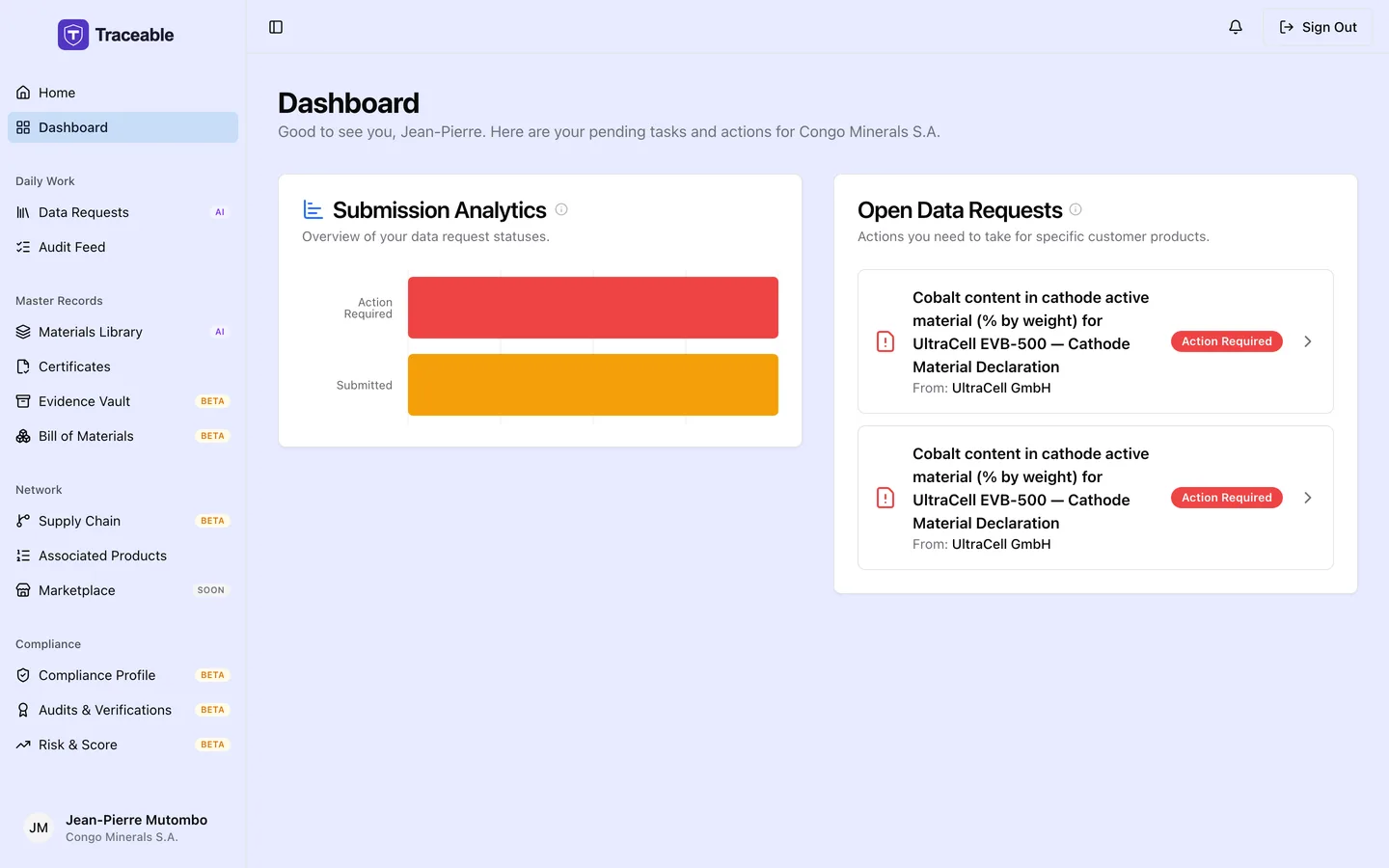Image resolution: width=1389 pixels, height=868 pixels.
Task: Click the Audit Feed checklist icon
Action: click(23, 247)
